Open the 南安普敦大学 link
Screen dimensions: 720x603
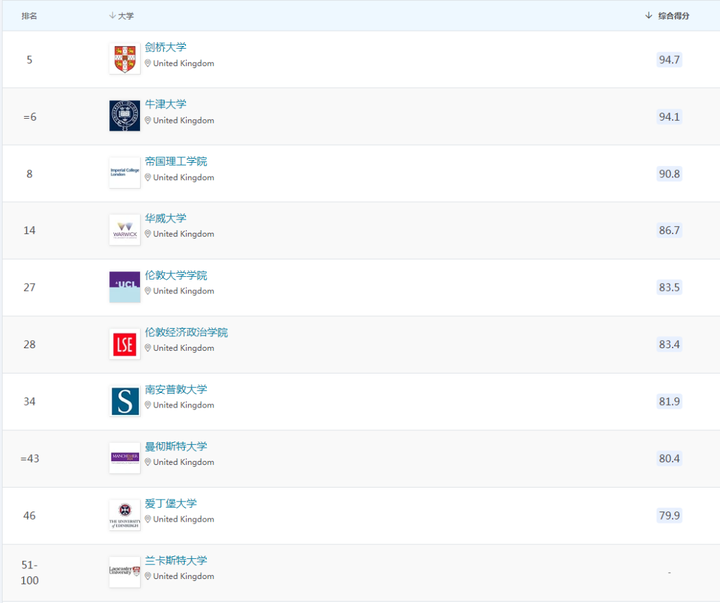point(176,389)
